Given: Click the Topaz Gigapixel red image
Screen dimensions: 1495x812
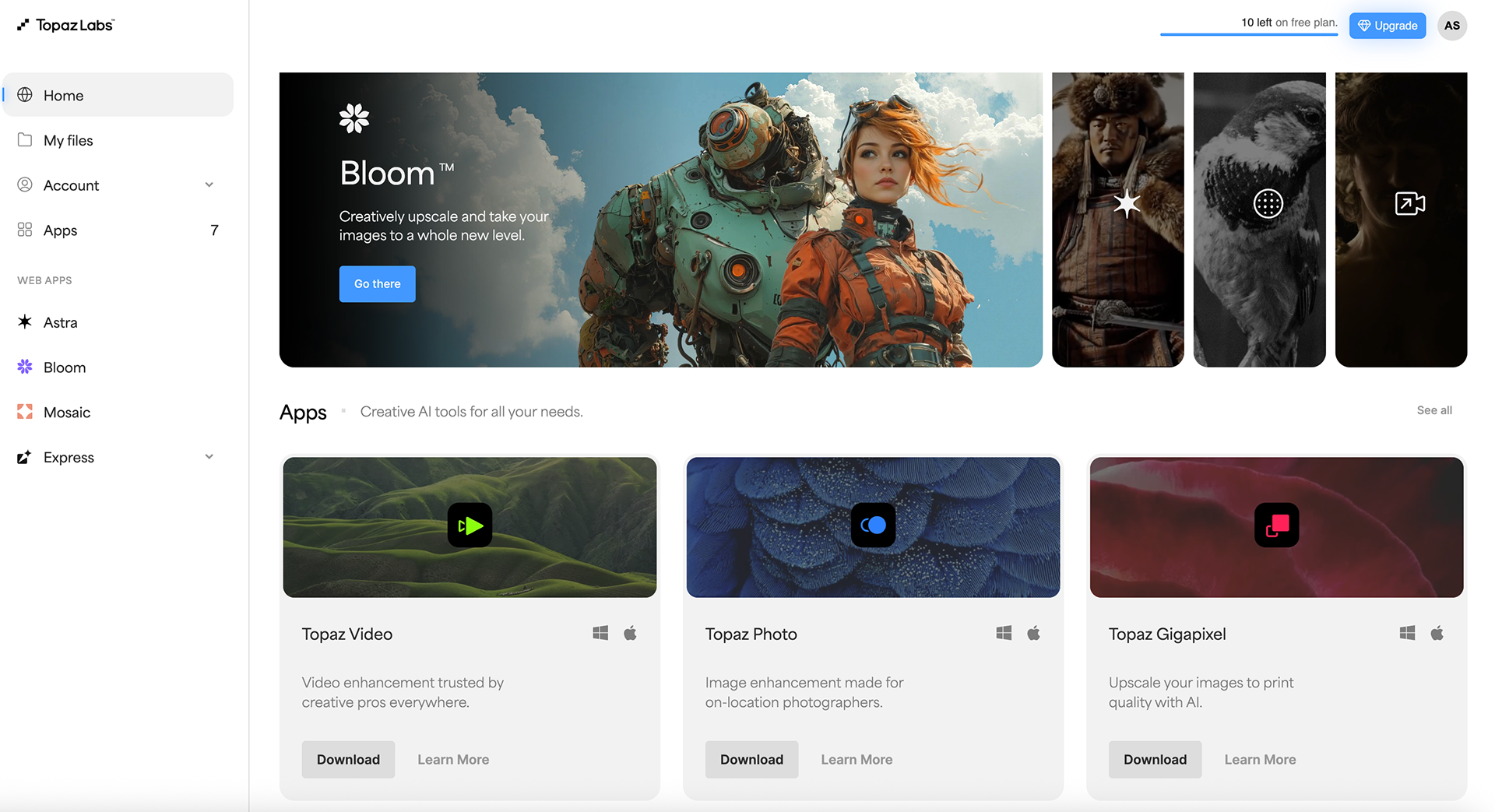Looking at the screenshot, I should coord(1276,527).
